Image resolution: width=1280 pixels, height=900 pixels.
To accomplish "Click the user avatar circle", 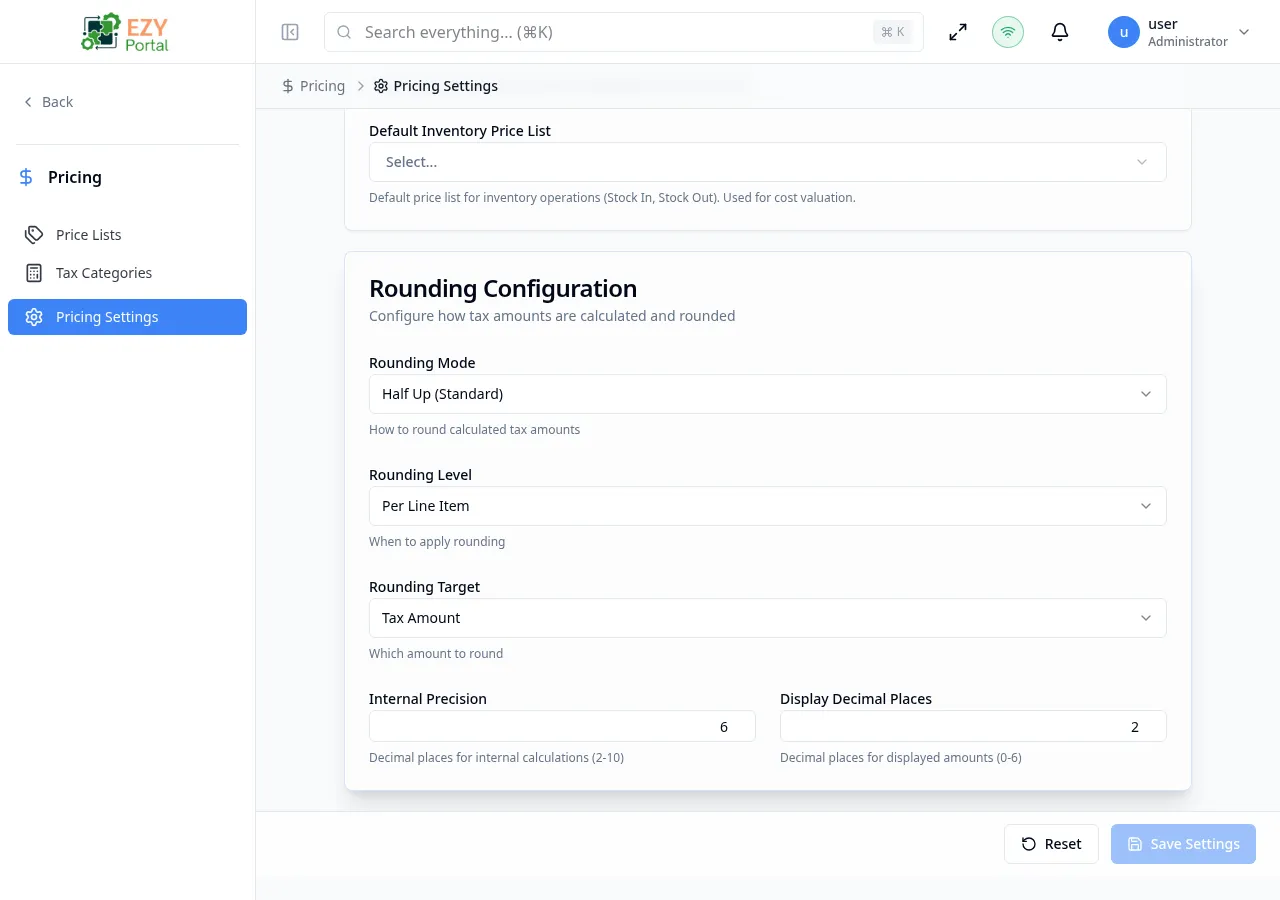I will tap(1124, 32).
